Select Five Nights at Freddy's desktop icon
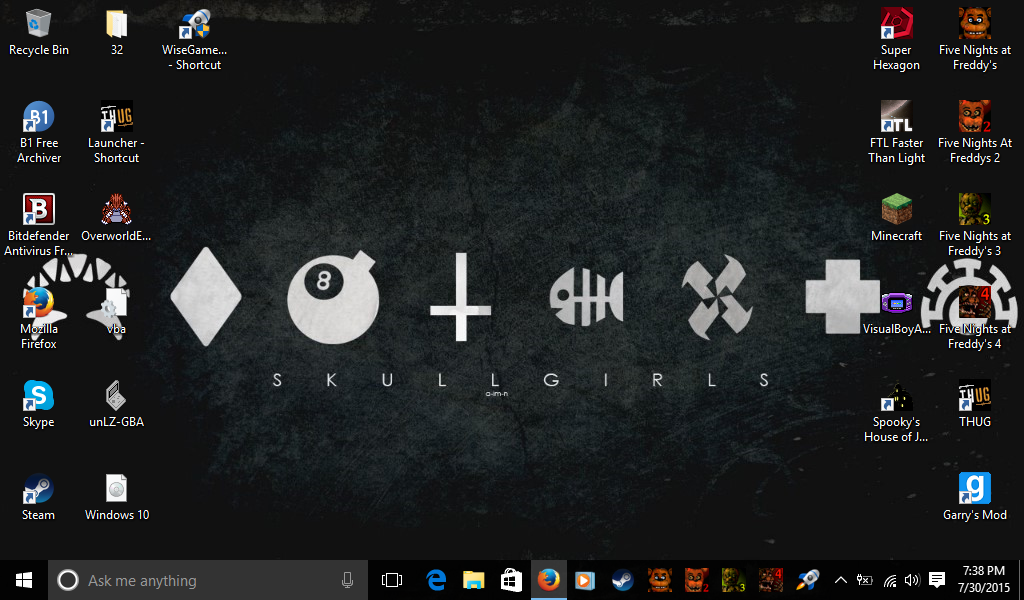The image size is (1024, 600). coord(974,39)
